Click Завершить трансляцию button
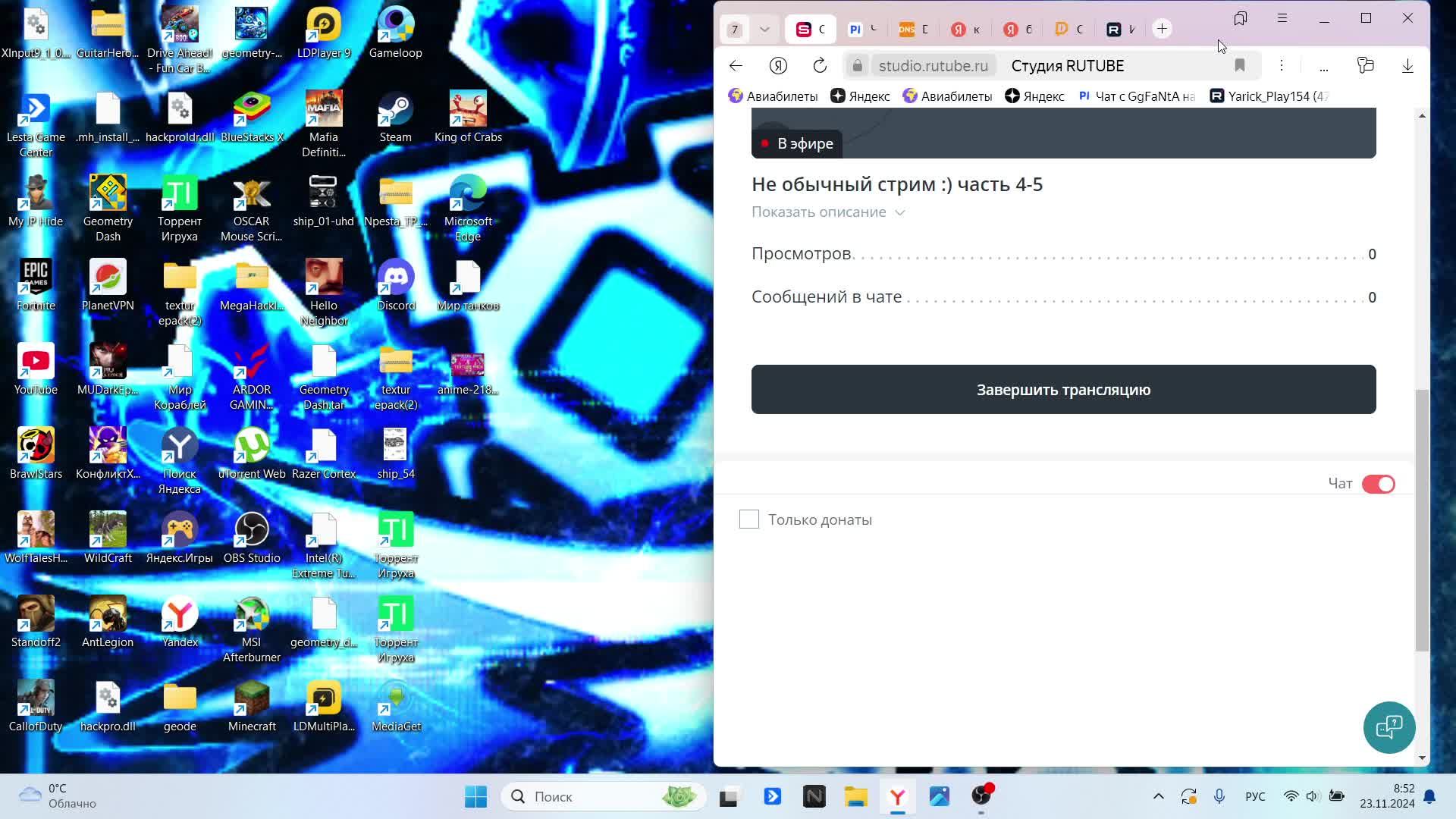Screen dimensions: 1456x819 point(1063,390)
